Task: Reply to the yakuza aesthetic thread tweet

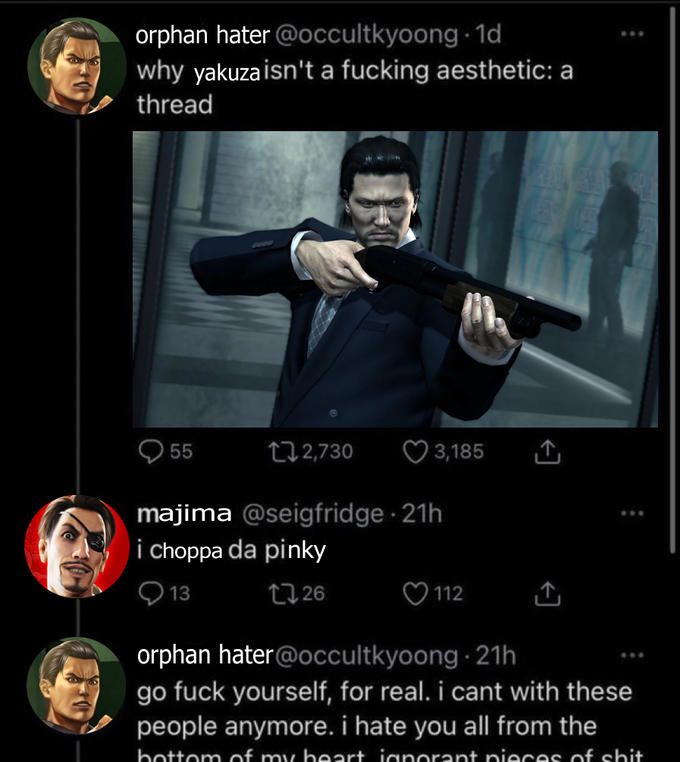Action: coord(151,451)
